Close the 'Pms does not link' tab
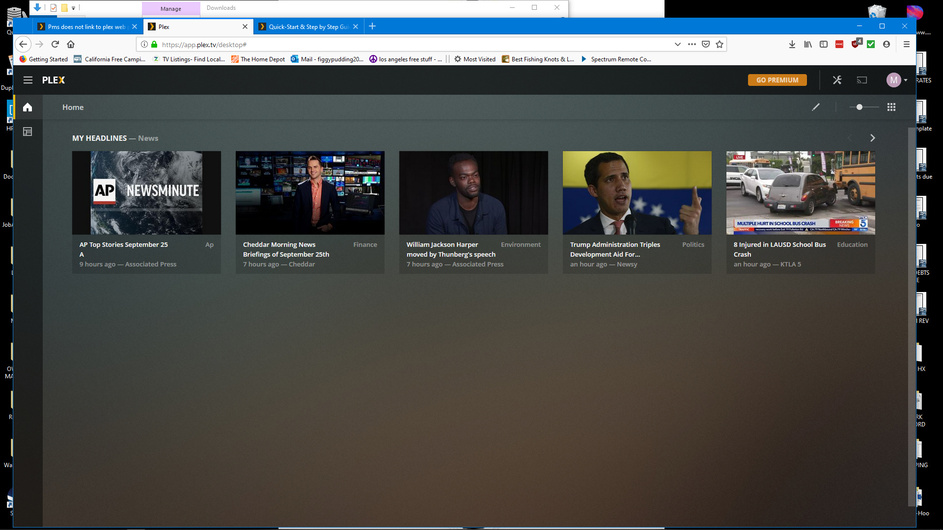This screenshot has height=530, width=943. click(x=134, y=26)
